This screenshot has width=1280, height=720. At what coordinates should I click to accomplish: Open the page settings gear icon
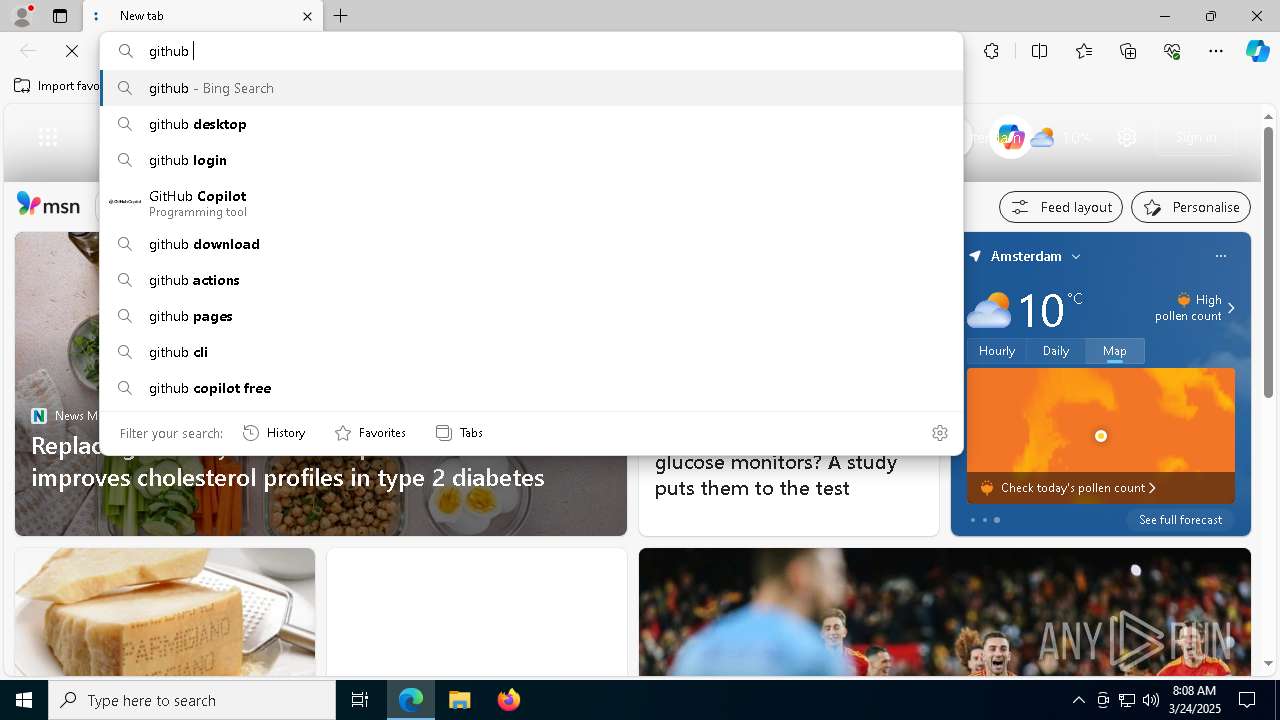tap(1127, 138)
